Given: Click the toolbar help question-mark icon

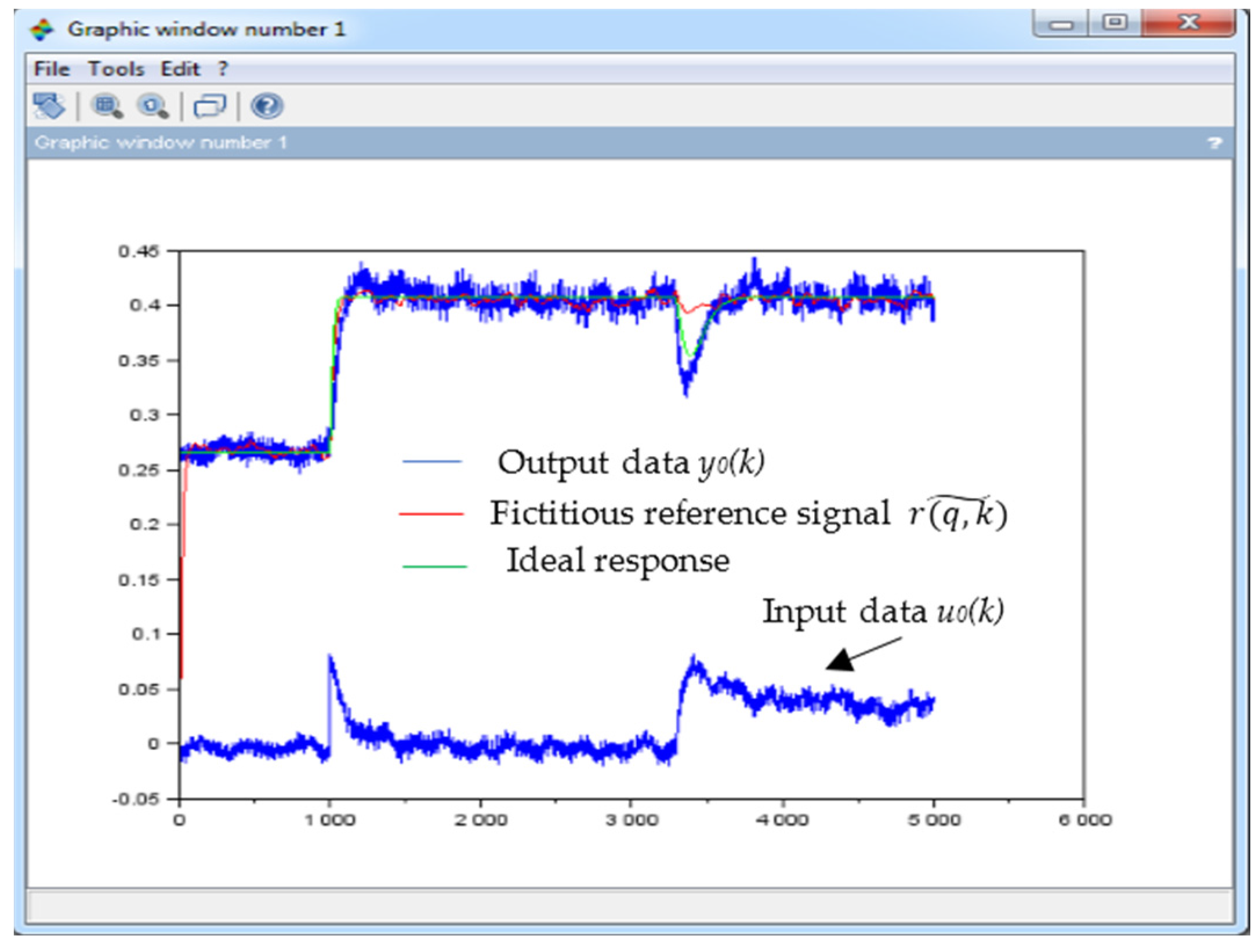Looking at the screenshot, I should pyautogui.click(x=267, y=106).
